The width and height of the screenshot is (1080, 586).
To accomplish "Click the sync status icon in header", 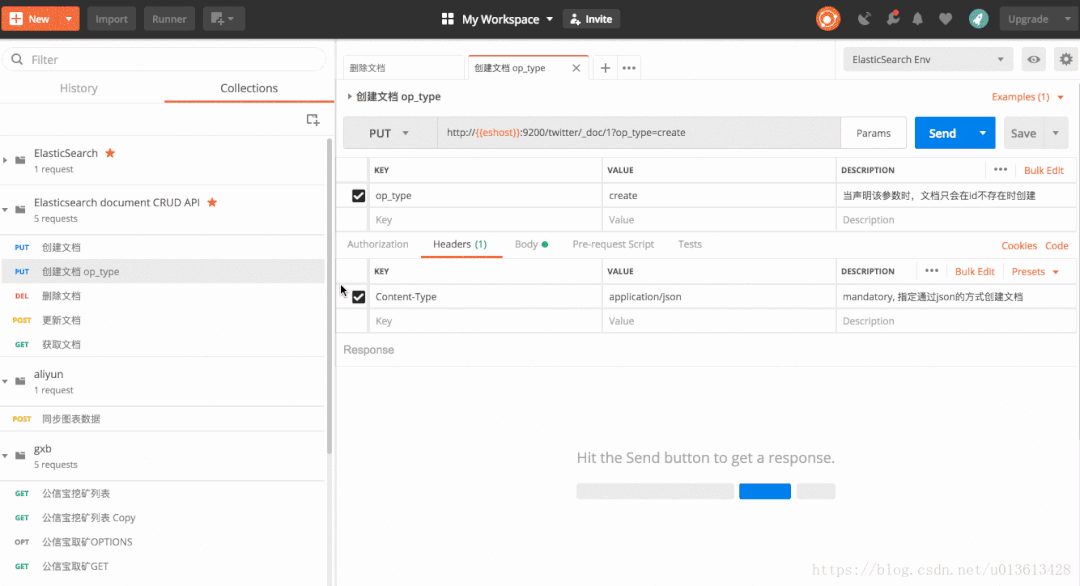I will pos(828,19).
